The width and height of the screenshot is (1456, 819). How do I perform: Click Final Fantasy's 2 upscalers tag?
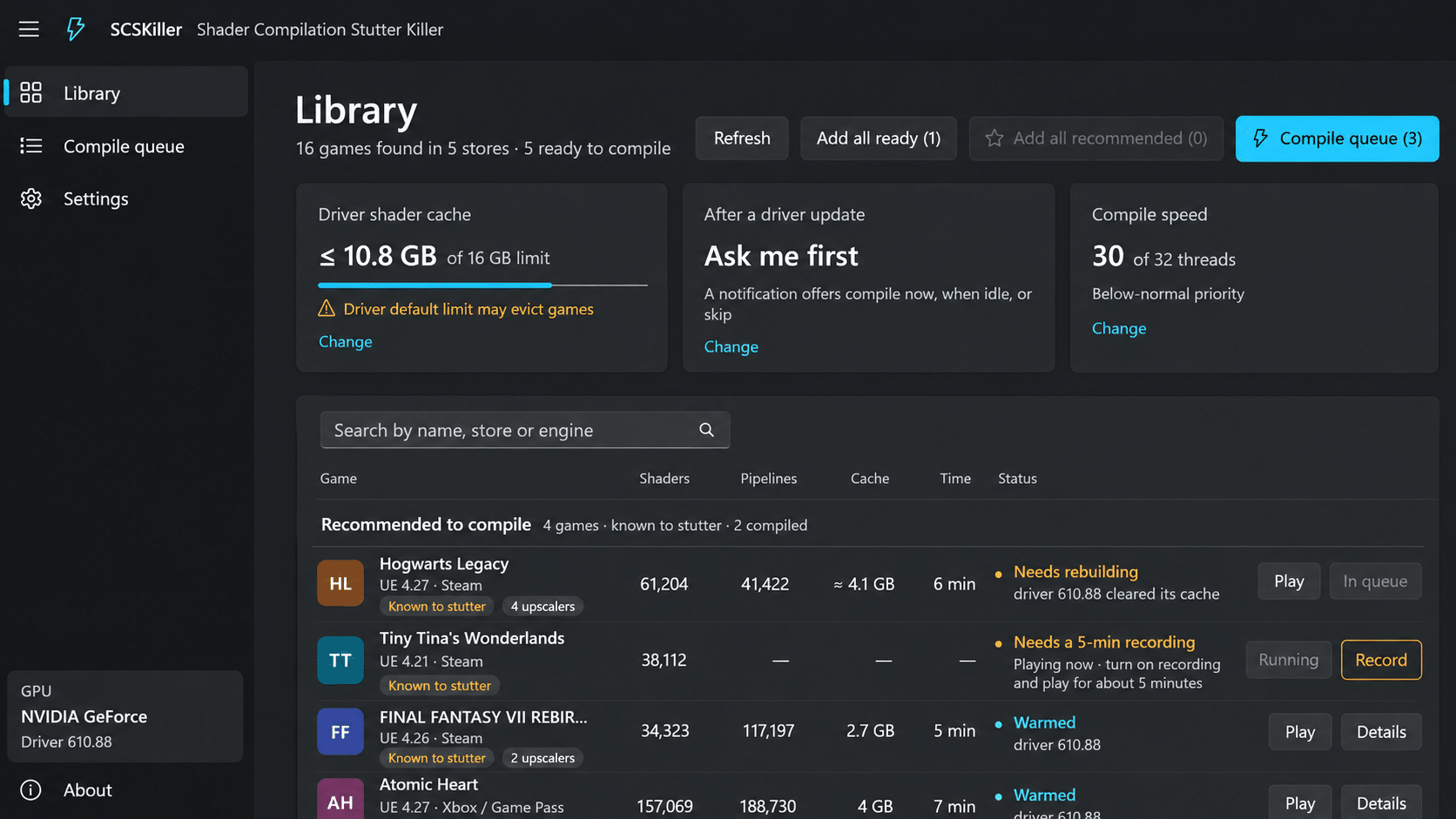543,757
